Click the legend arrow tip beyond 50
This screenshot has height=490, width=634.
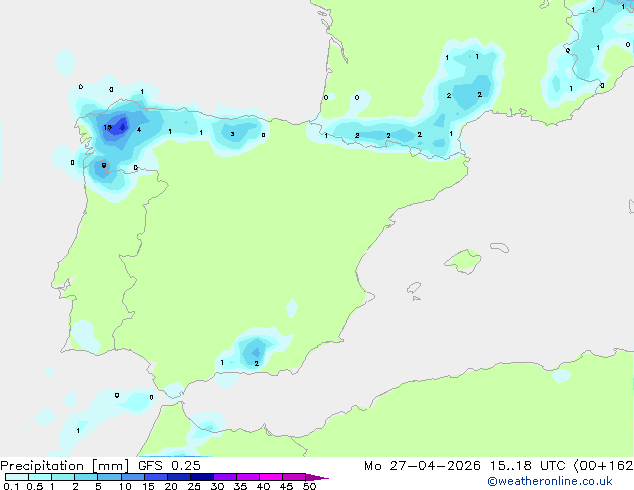click(317, 477)
